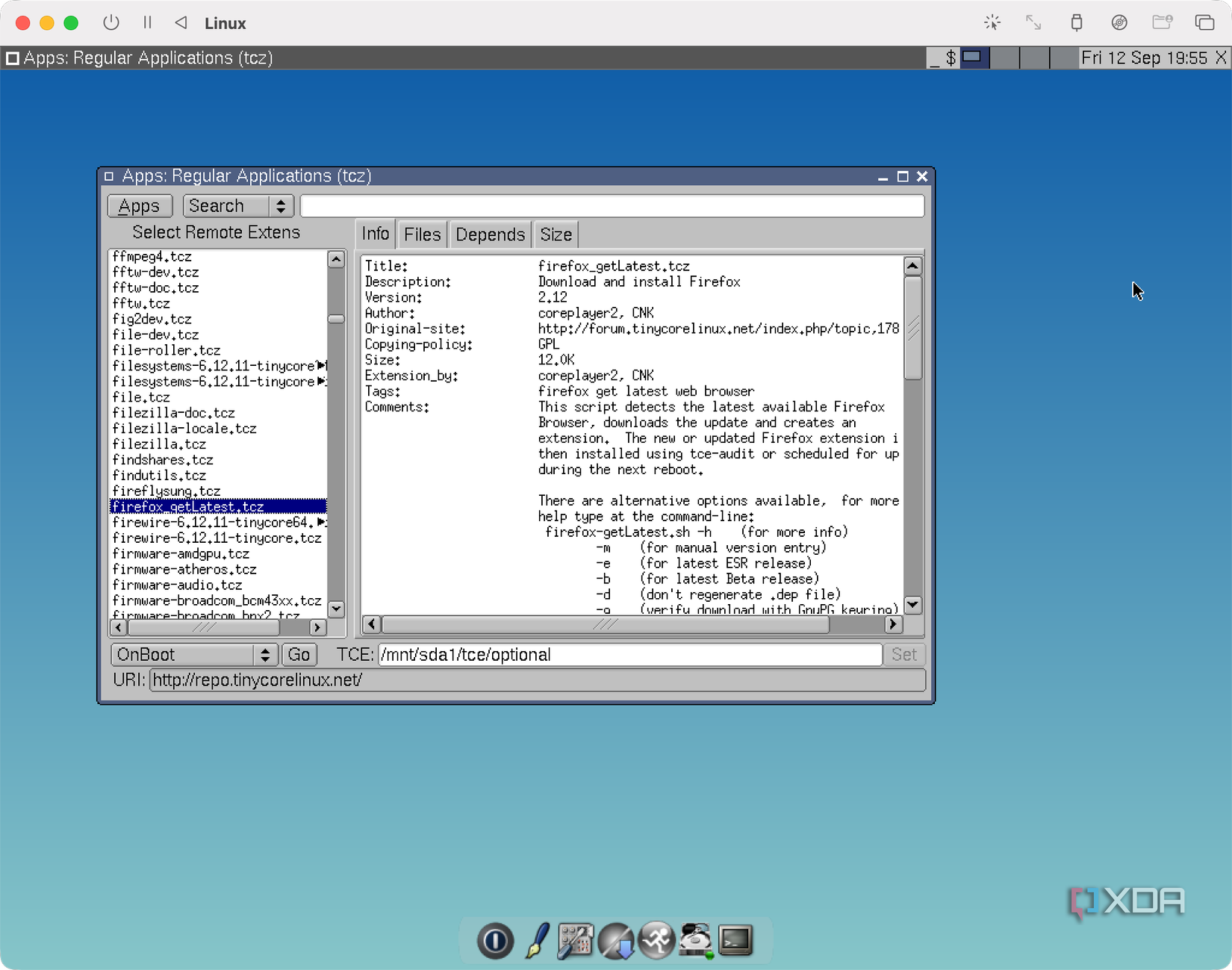Click the Set button beside TCE path

click(x=904, y=655)
